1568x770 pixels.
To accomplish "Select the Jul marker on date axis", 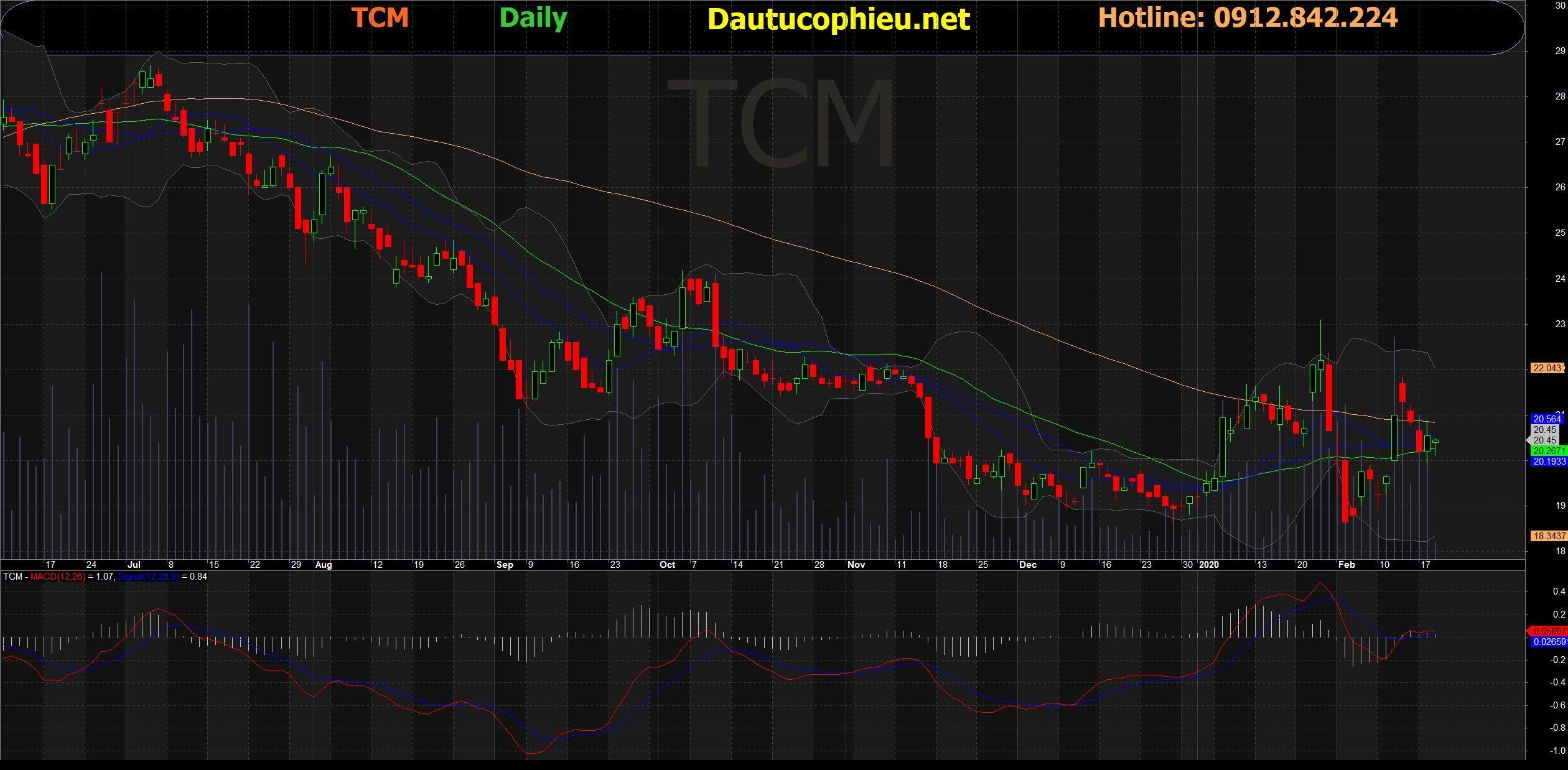I will [134, 565].
